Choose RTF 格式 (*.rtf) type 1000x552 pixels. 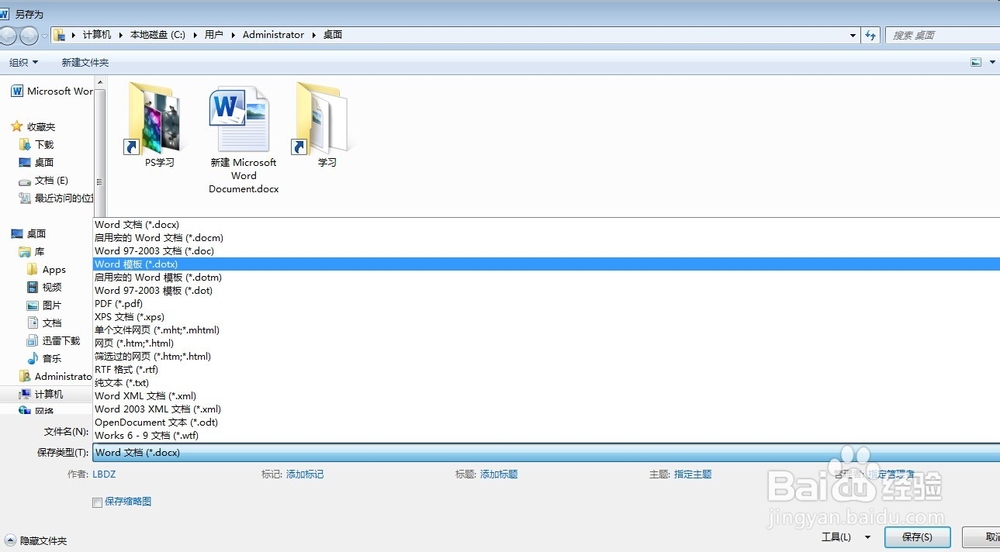click(547, 370)
